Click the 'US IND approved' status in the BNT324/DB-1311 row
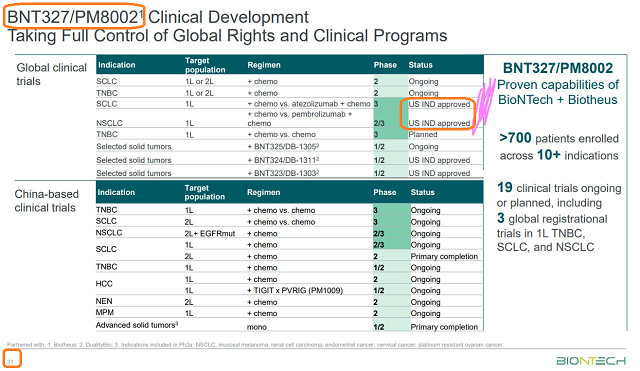 point(439,160)
